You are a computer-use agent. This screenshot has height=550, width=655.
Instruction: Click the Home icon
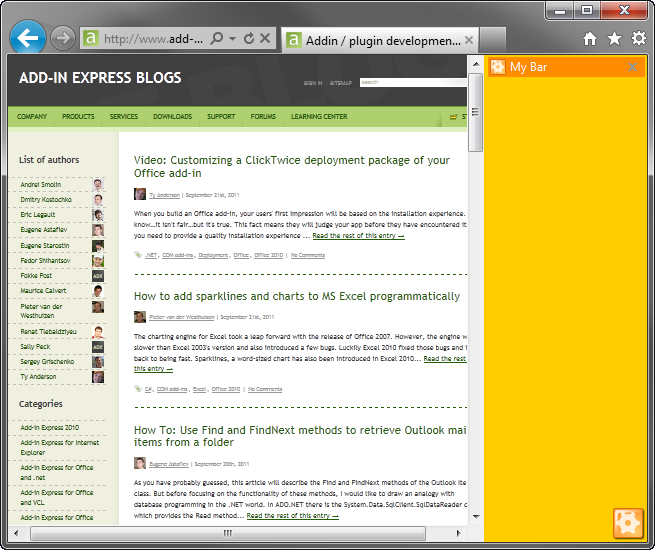(x=590, y=39)
